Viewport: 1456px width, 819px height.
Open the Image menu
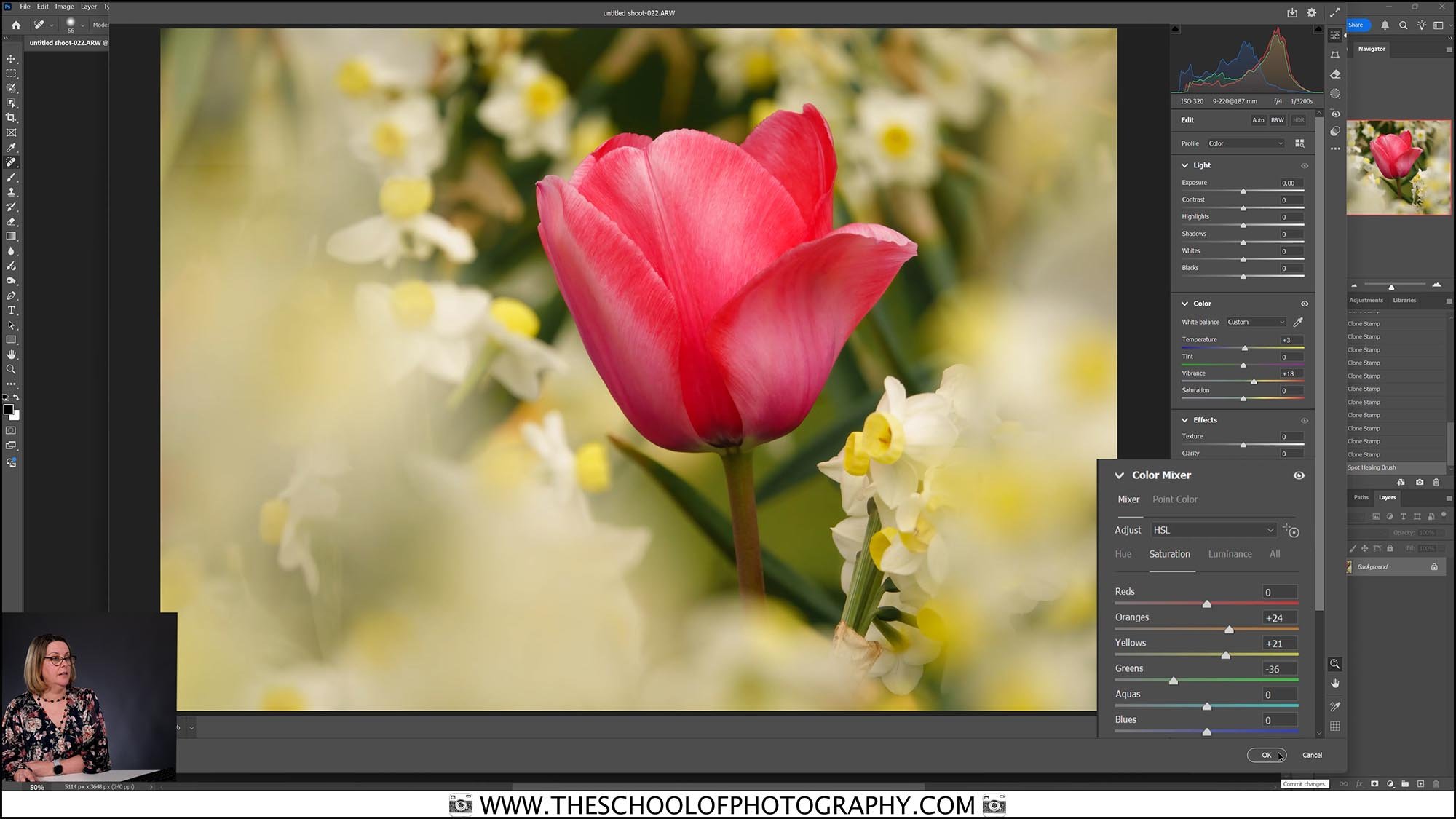click(65, 6)
